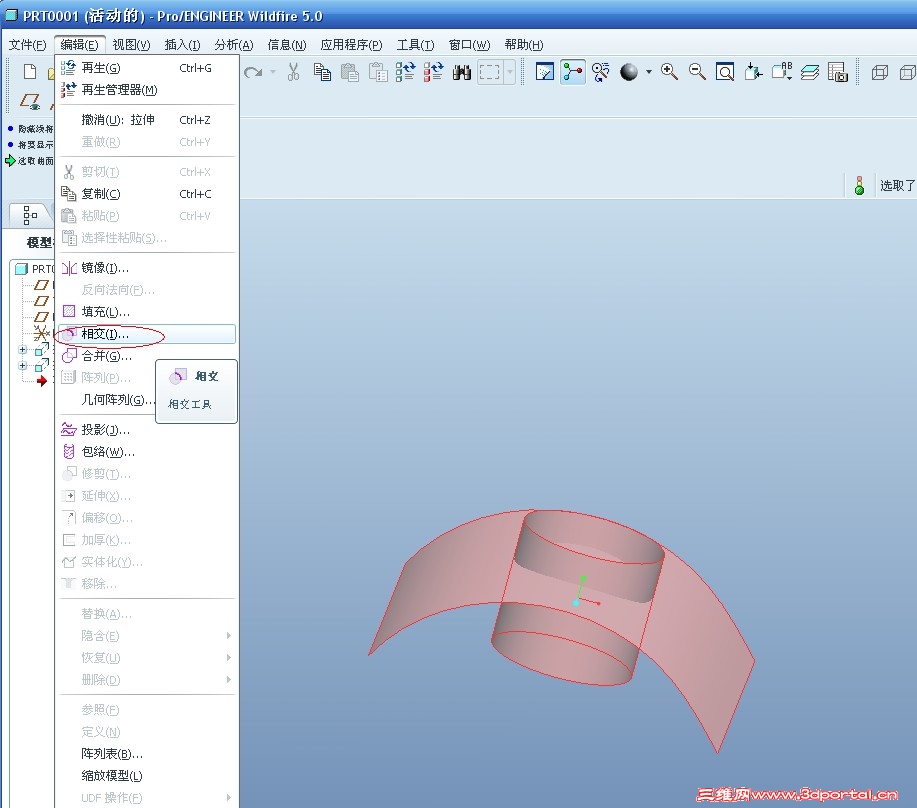Choose 再生(G) from the edit menu
The image size is (917, 808).
(147, 68)
